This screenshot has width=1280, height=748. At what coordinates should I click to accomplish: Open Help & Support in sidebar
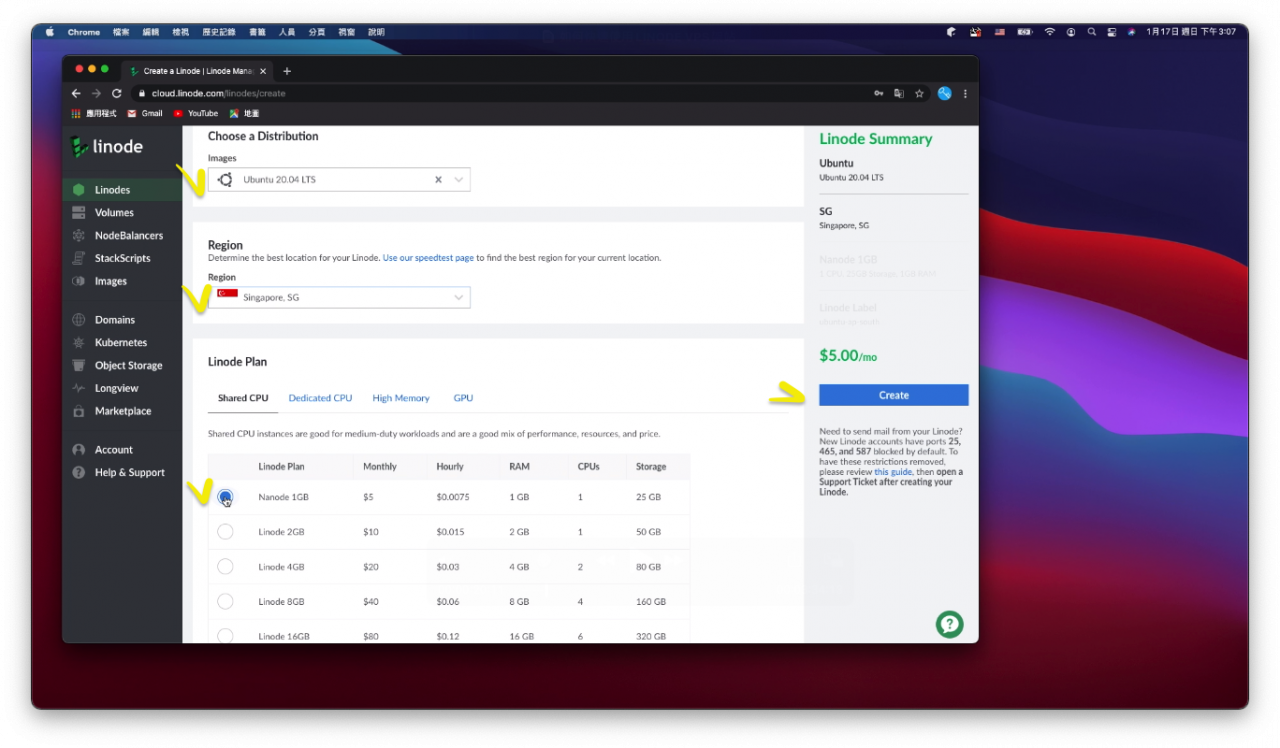(x=129, y=473)
